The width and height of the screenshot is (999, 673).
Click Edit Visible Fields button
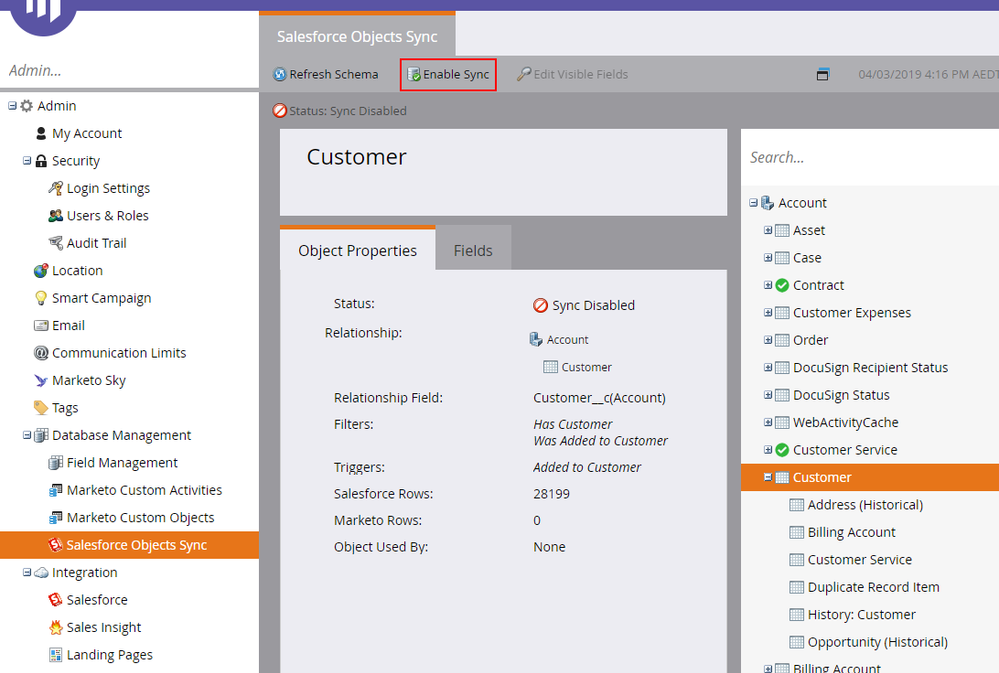(x=572, y=75)
